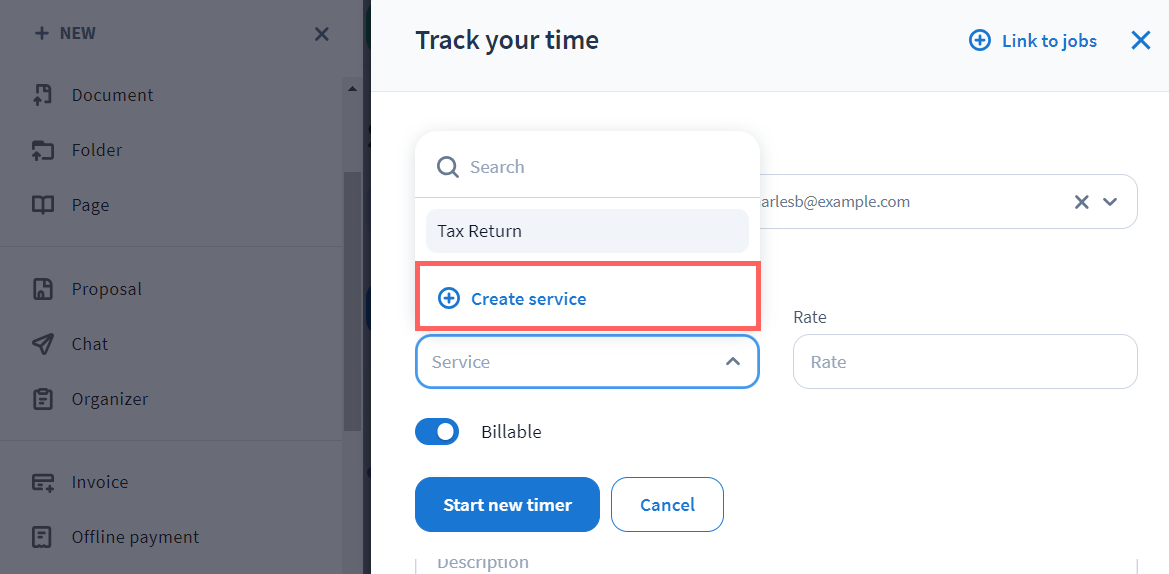This screenshot has width=1169, height=574.
Task: Click the Chat paper plane icon
Action: point(43,344)
